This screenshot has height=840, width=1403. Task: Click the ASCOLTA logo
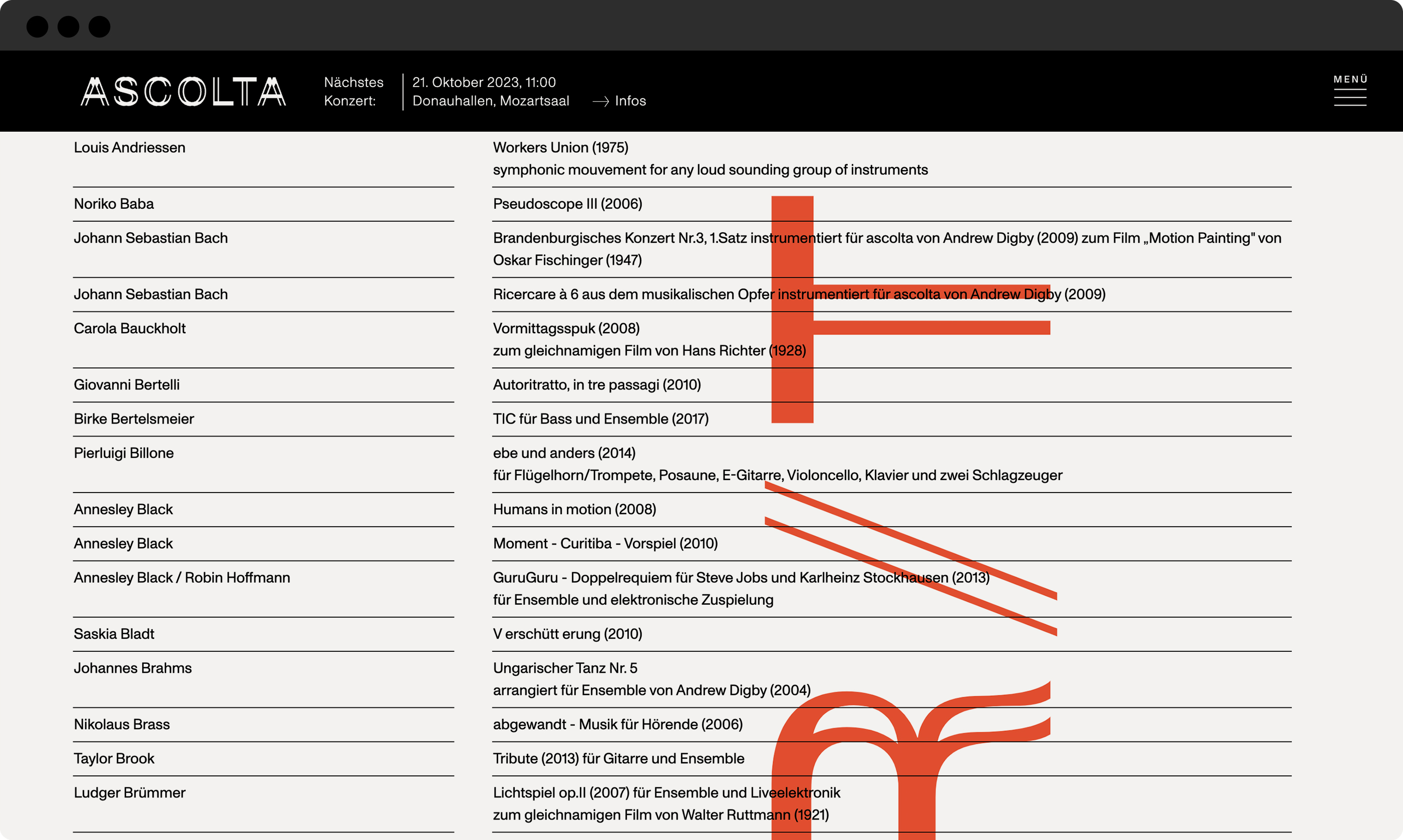click(183, 92)
